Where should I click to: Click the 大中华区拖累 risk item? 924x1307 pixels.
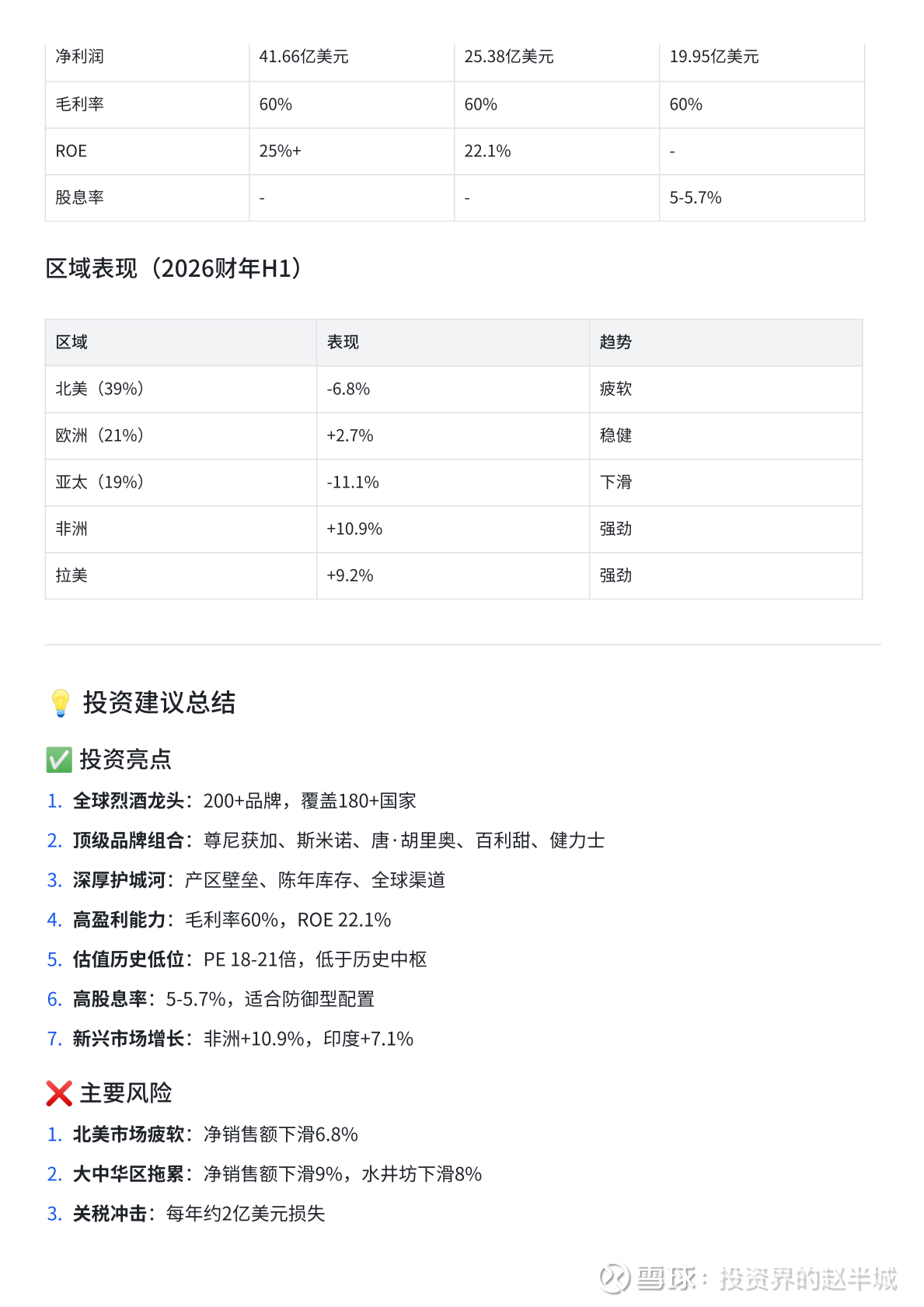277,1174
